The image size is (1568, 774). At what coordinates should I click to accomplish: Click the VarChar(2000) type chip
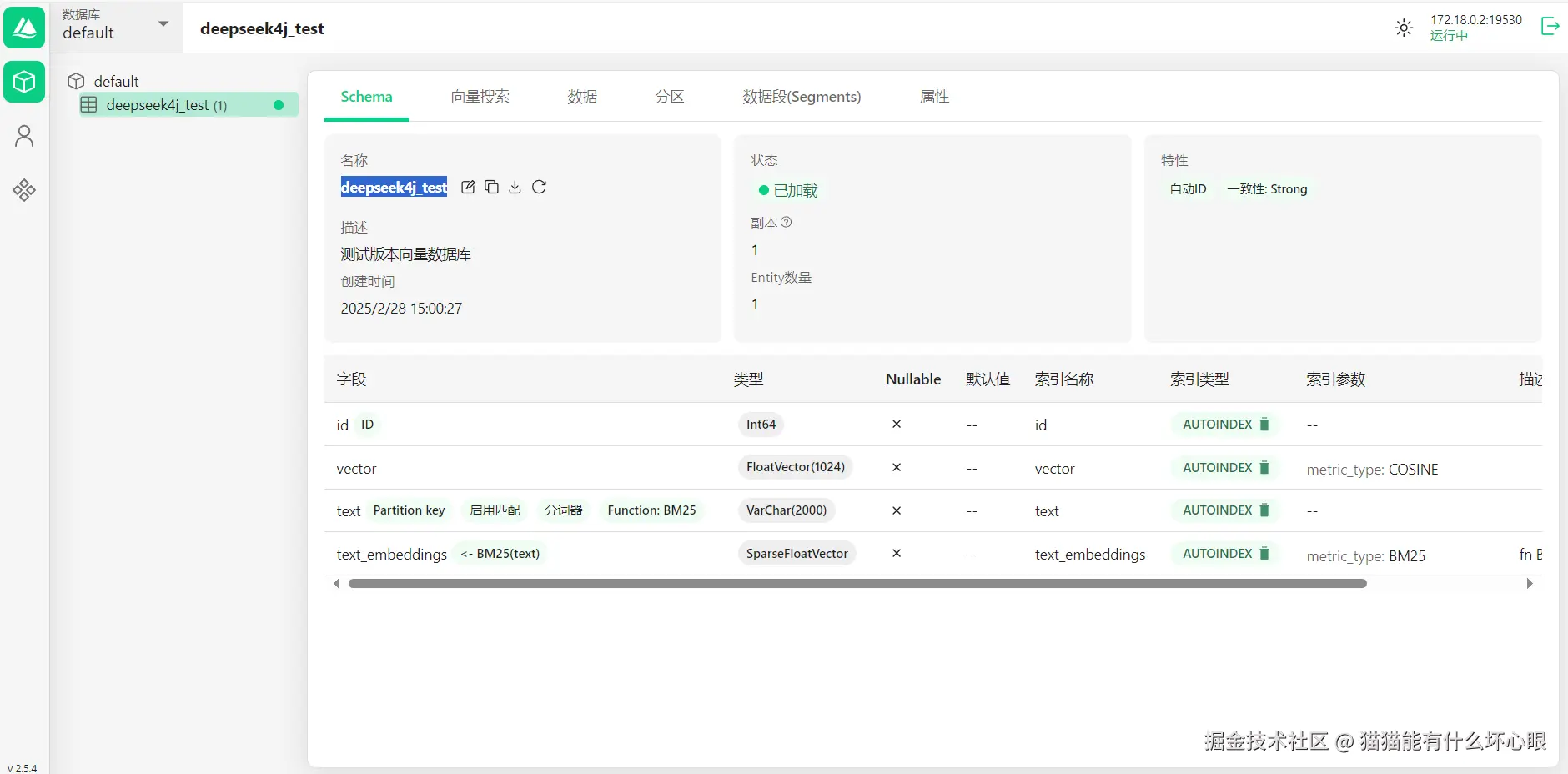(x=787, y=510)
